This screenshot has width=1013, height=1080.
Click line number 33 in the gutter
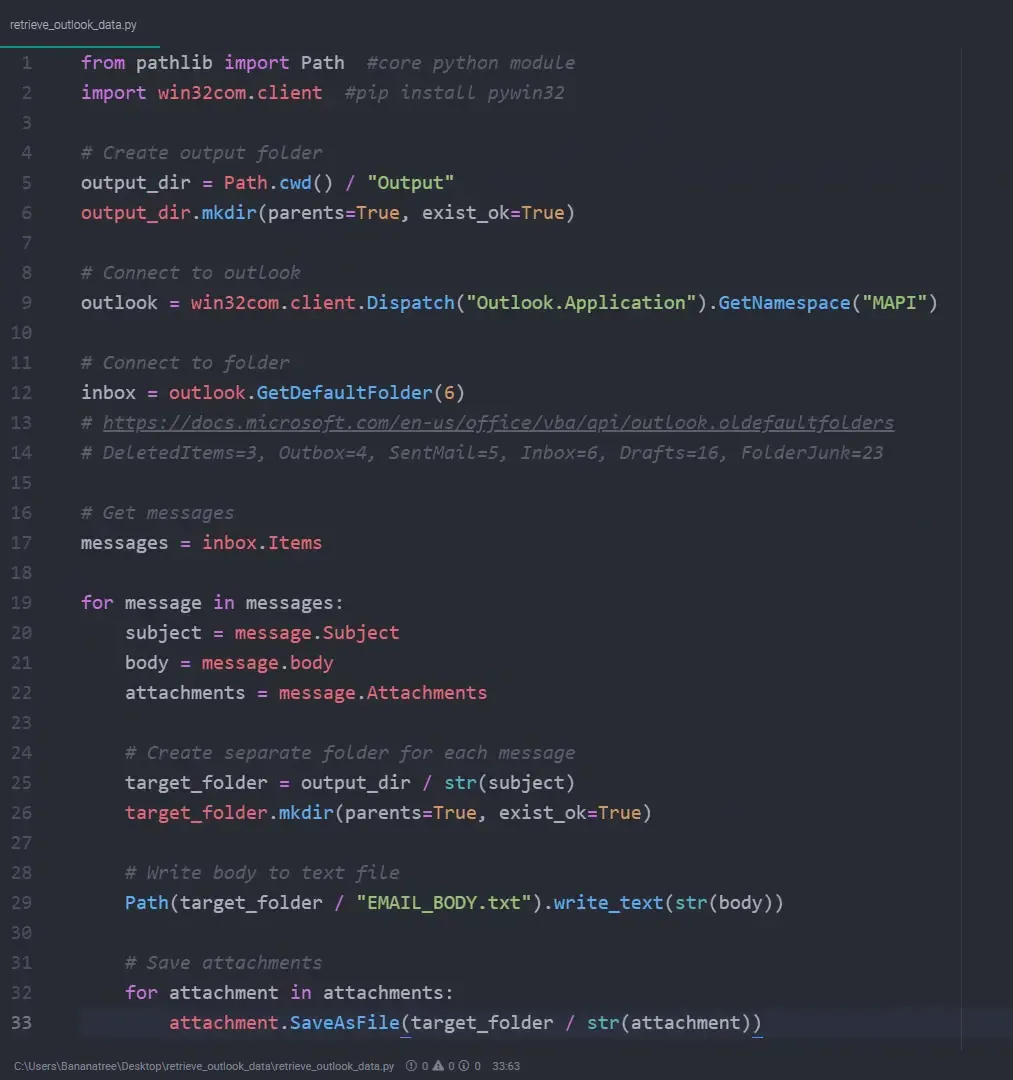22,1023
